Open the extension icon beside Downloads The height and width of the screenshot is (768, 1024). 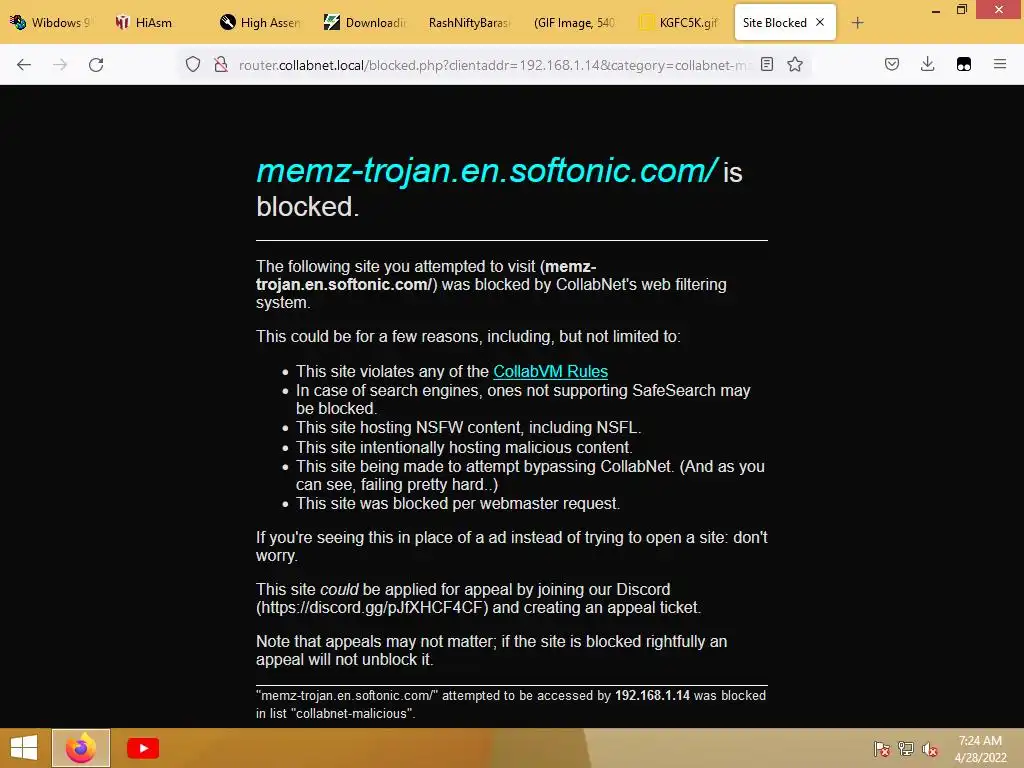click(x=964, y=64)
